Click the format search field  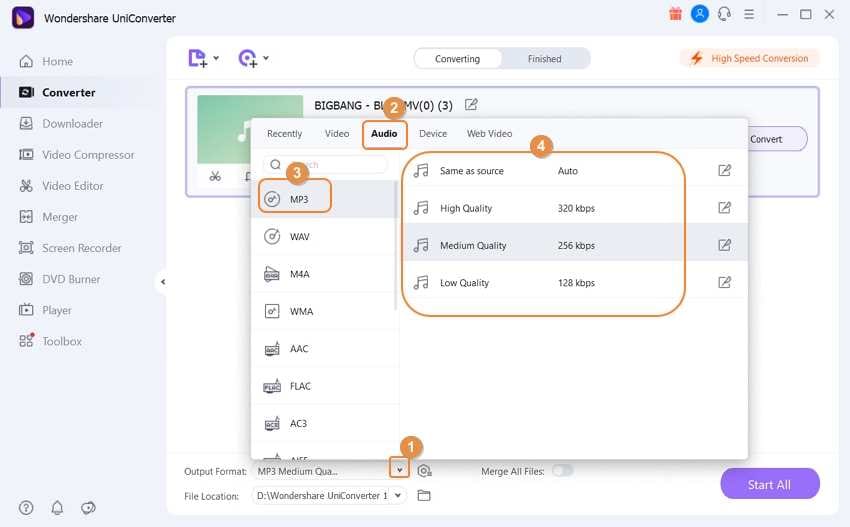tap(325, 164)
